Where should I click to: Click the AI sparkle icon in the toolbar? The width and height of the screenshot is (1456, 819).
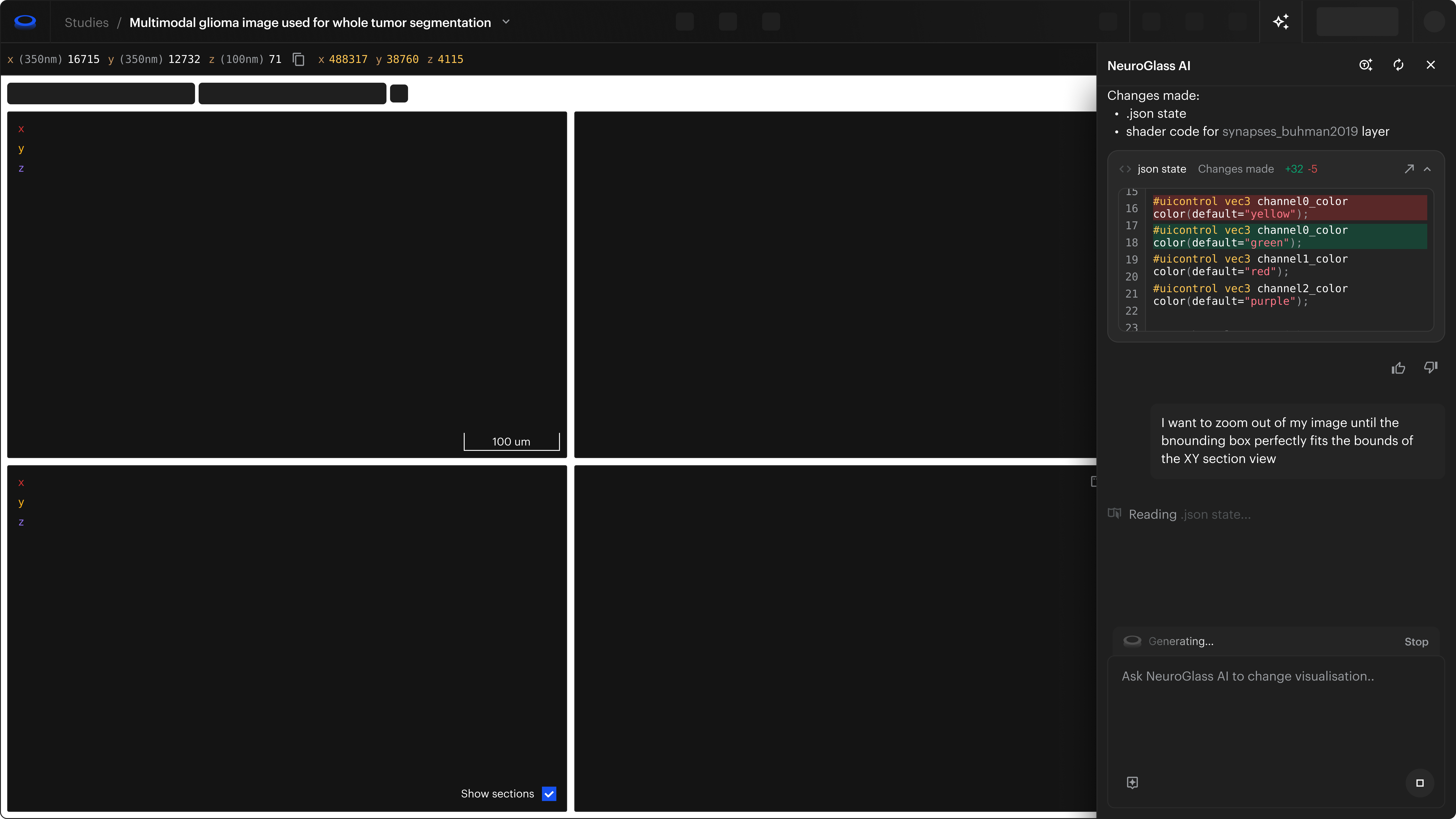(x=1281, y=22)
